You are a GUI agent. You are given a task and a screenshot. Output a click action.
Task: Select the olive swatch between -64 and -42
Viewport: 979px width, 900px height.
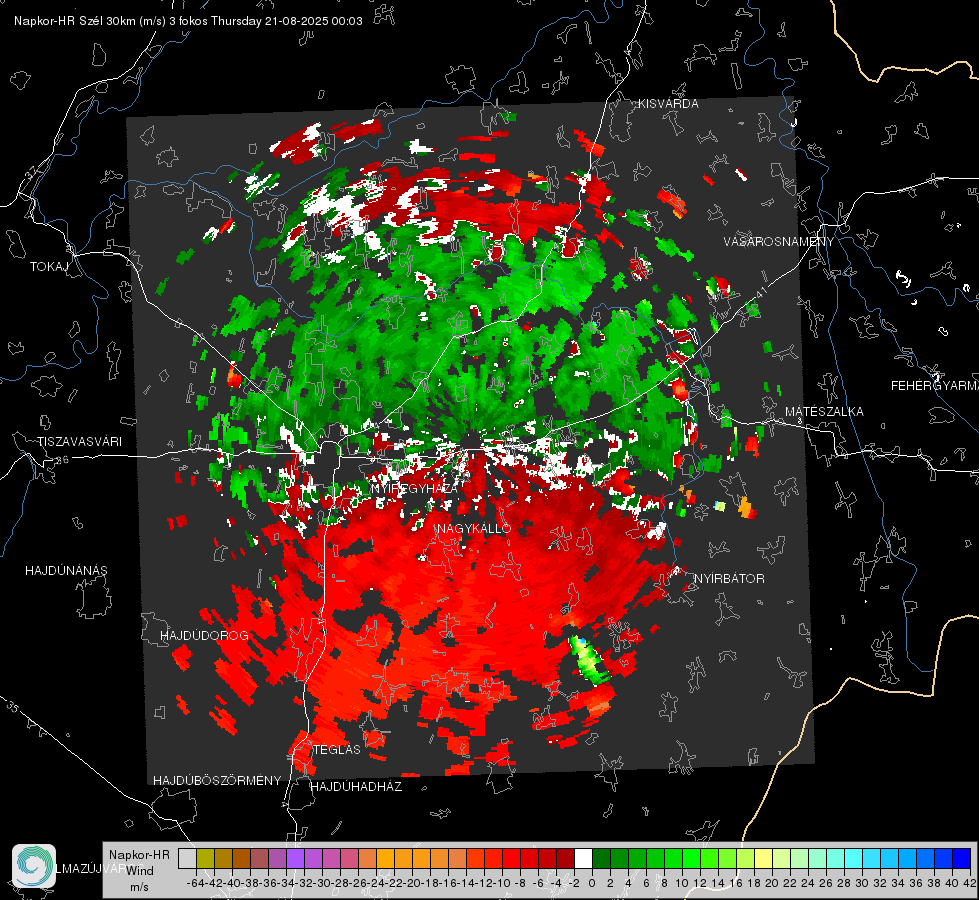205,858
